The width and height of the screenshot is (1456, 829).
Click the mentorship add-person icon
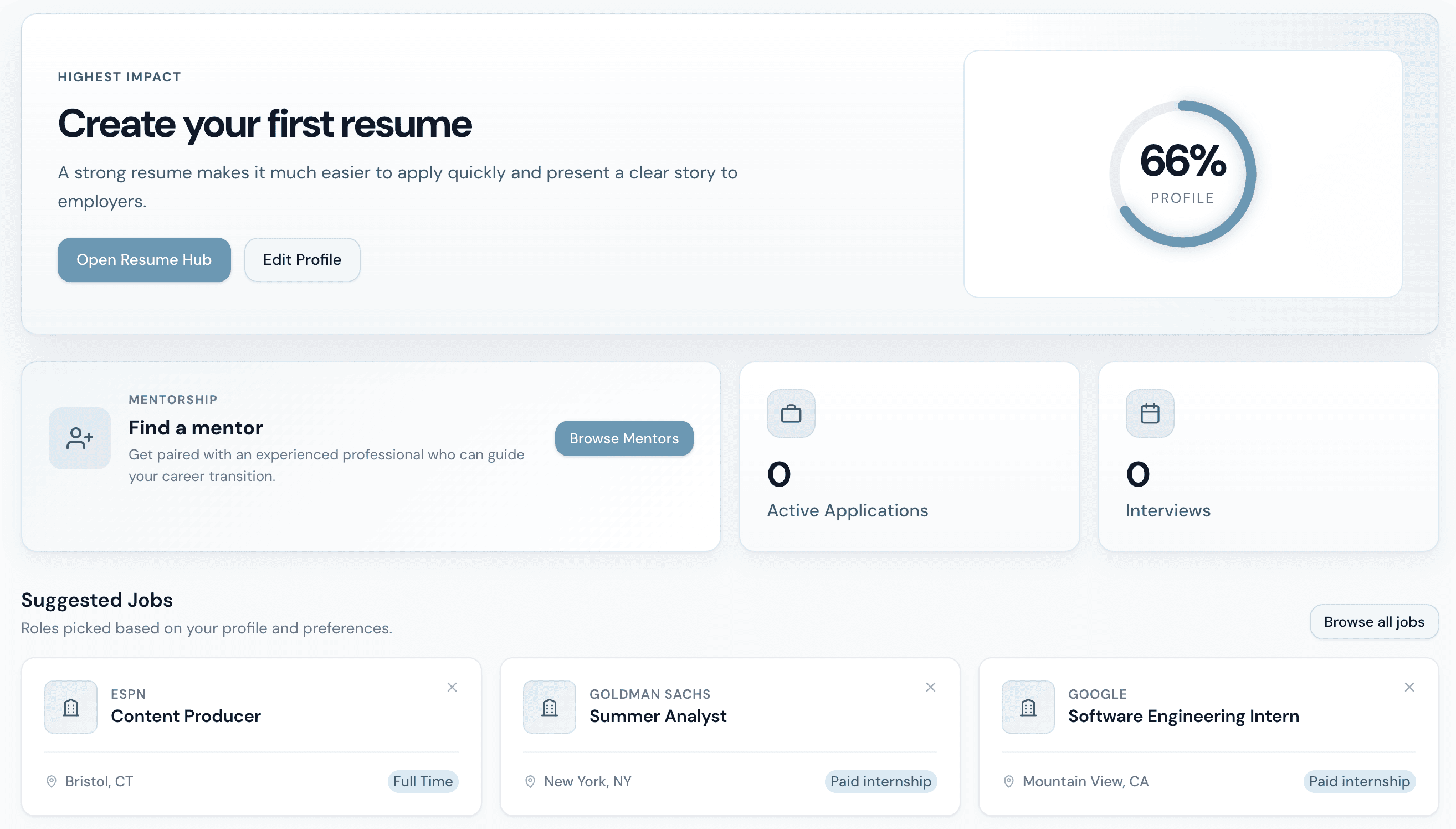pos(80,438)
